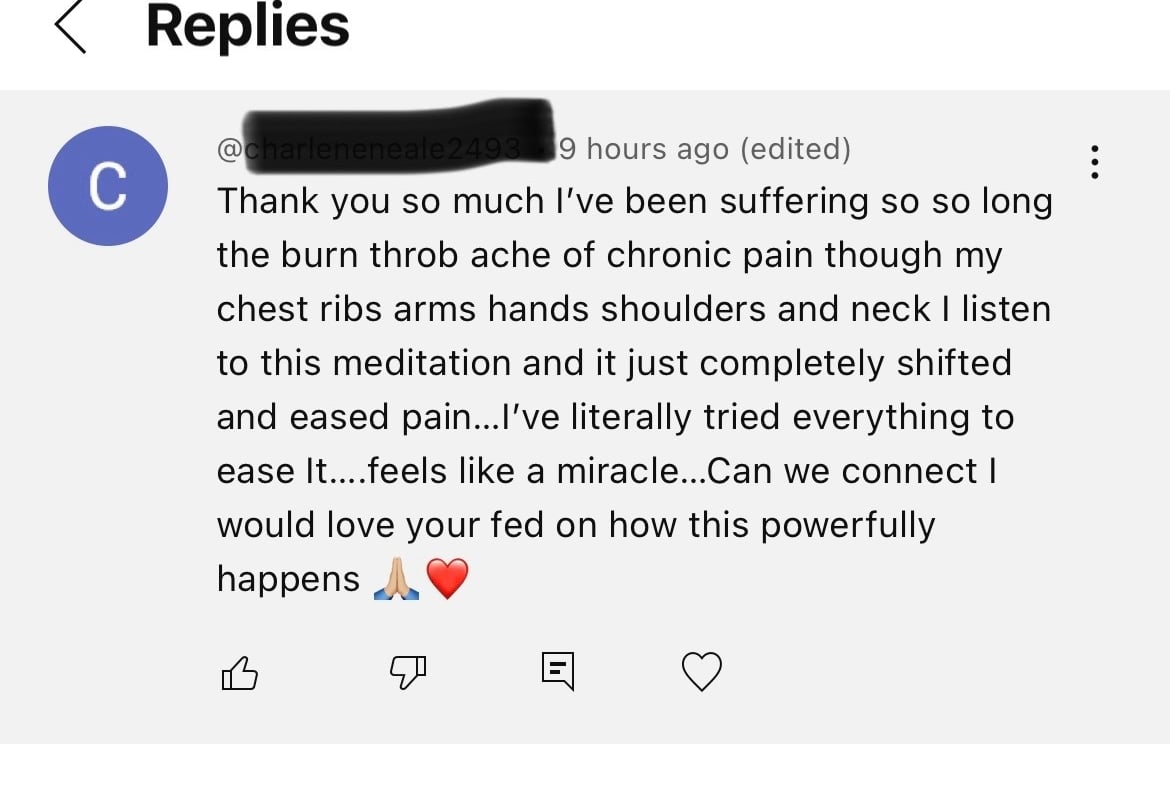Screen dimensions: 1170x793
Task: Tap the red heart emoji
Action: tap(446, 579)
